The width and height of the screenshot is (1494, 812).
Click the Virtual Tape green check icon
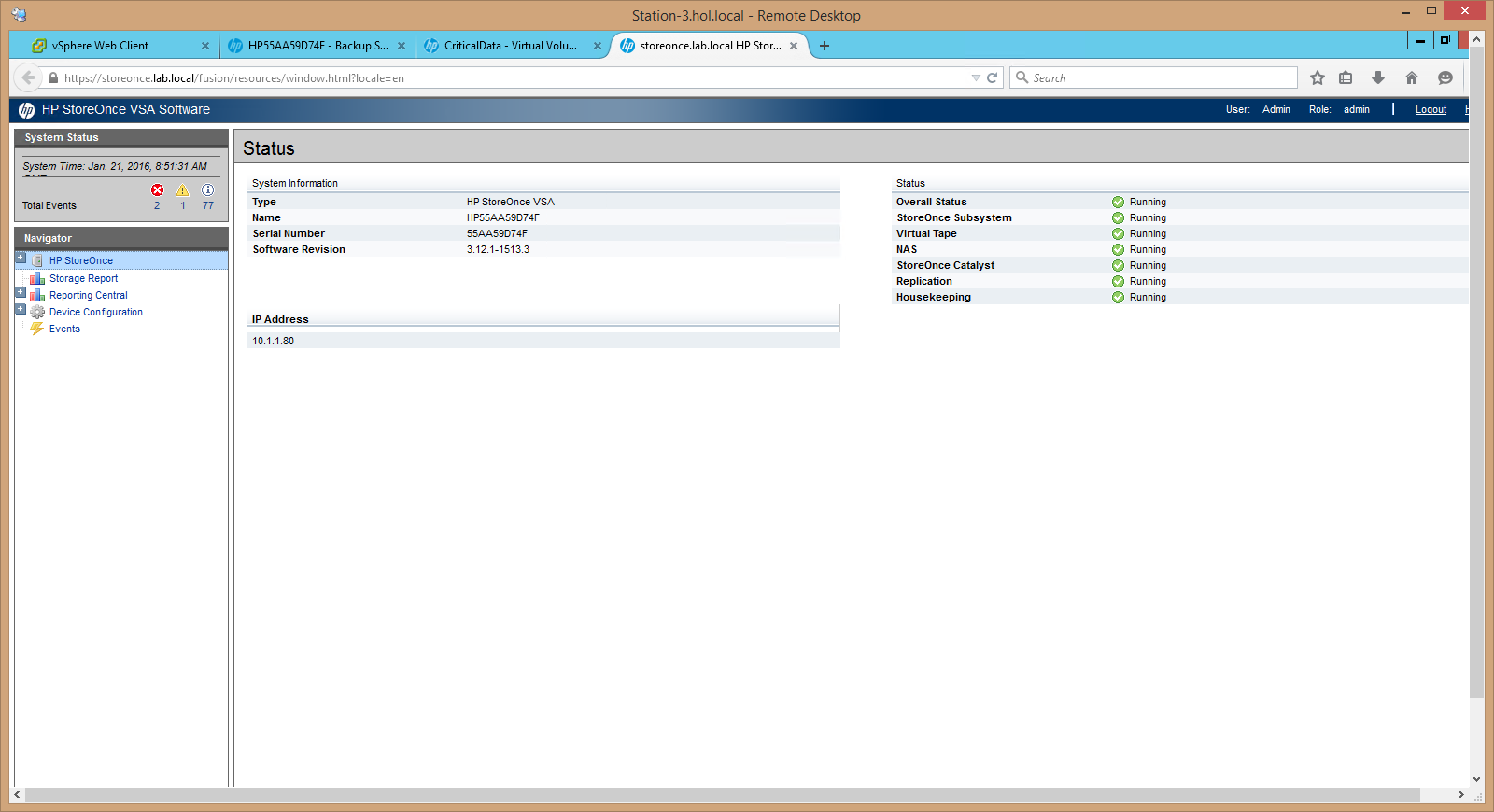[1118, 233]
